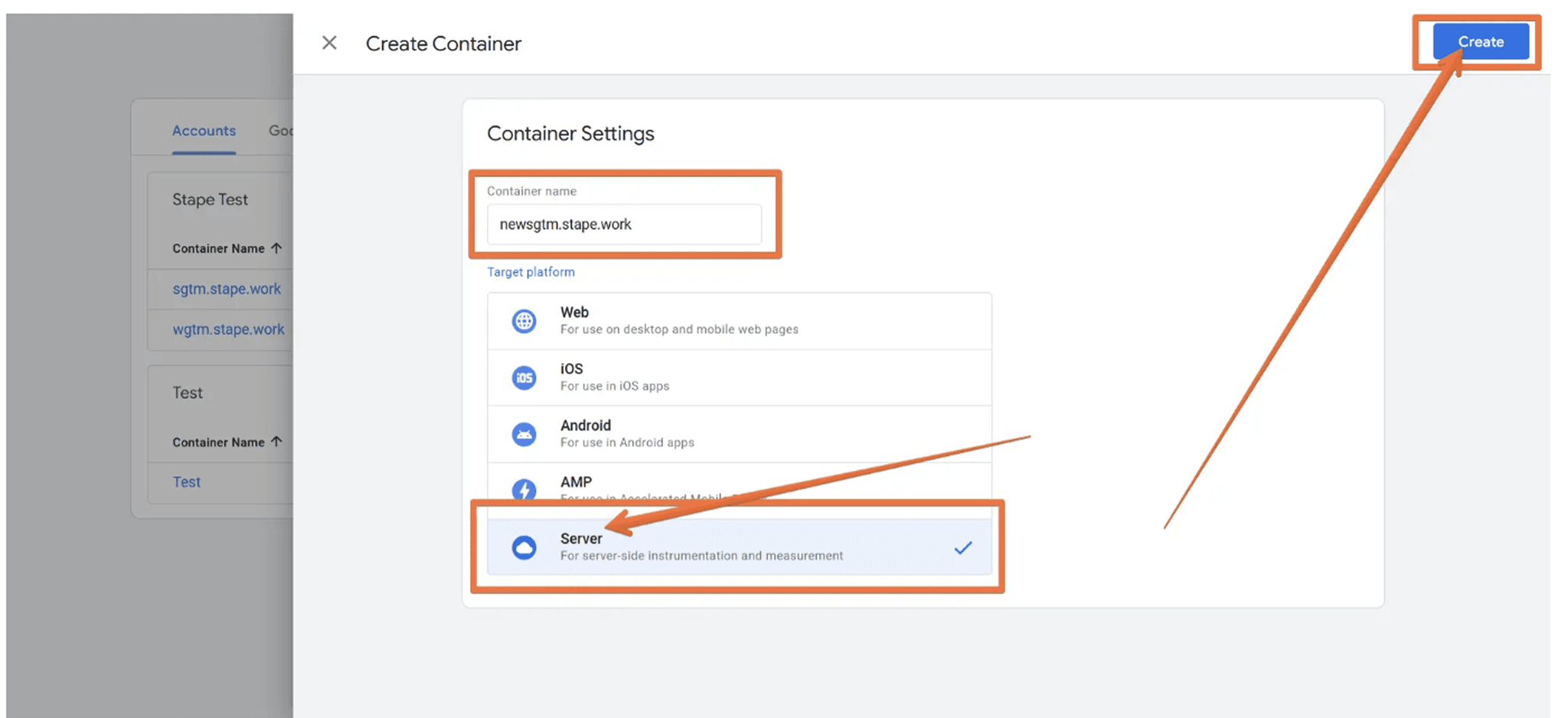1568x718 pixels.
Task: Select Server as the target platform
Action: pos(689,547)
